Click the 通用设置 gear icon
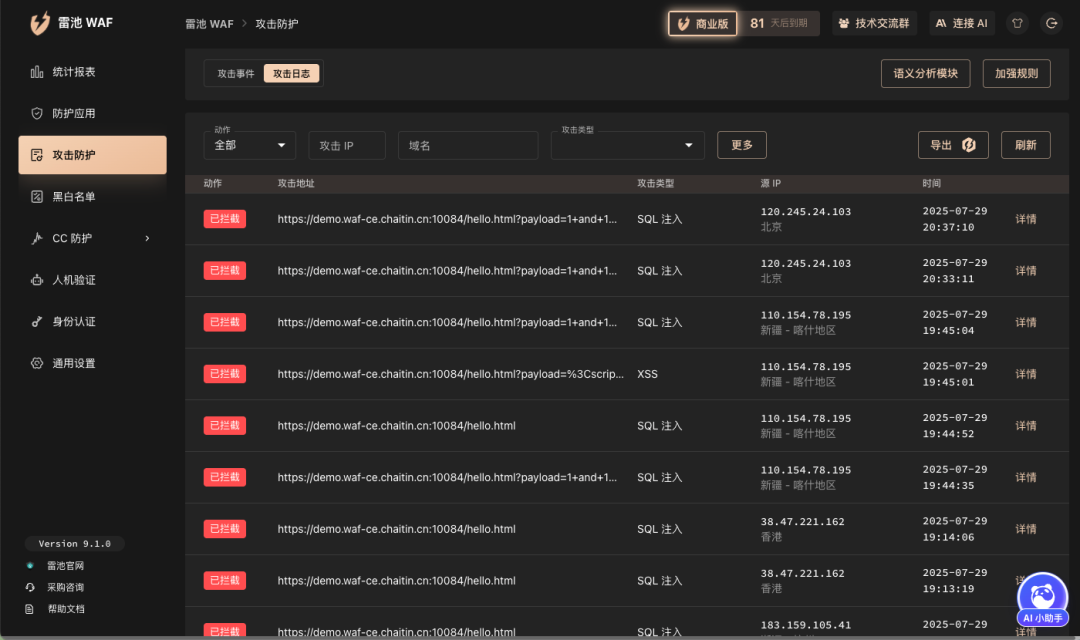 click(37, 363)
